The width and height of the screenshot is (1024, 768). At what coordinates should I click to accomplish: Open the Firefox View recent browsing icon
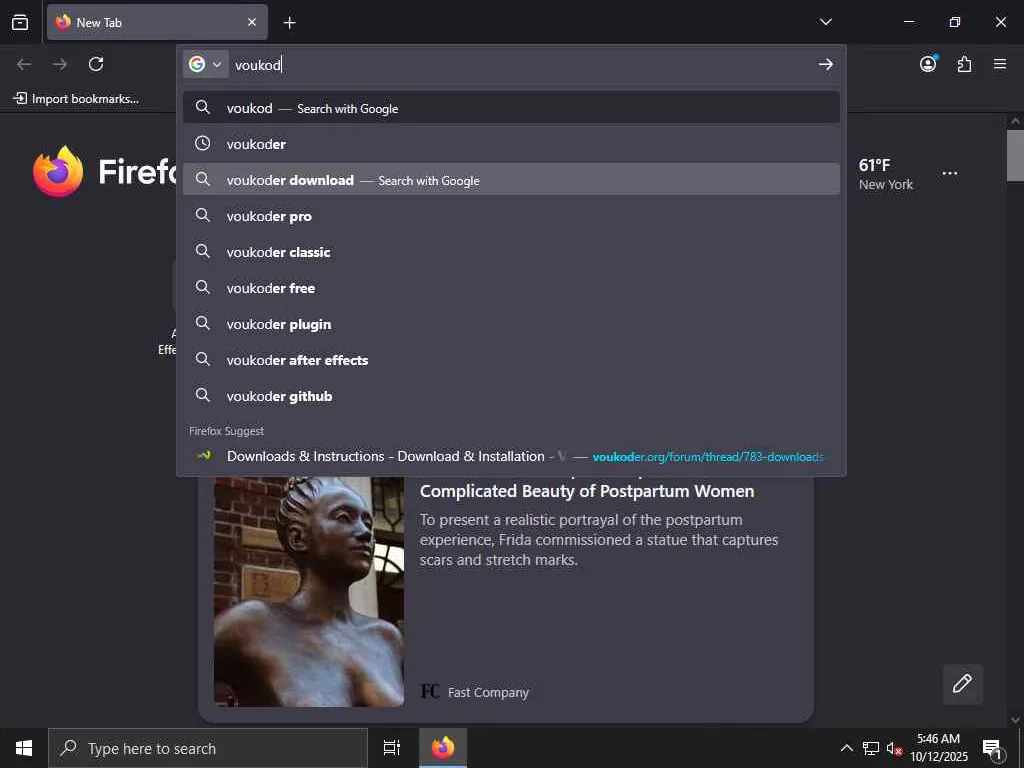[20, 22]
